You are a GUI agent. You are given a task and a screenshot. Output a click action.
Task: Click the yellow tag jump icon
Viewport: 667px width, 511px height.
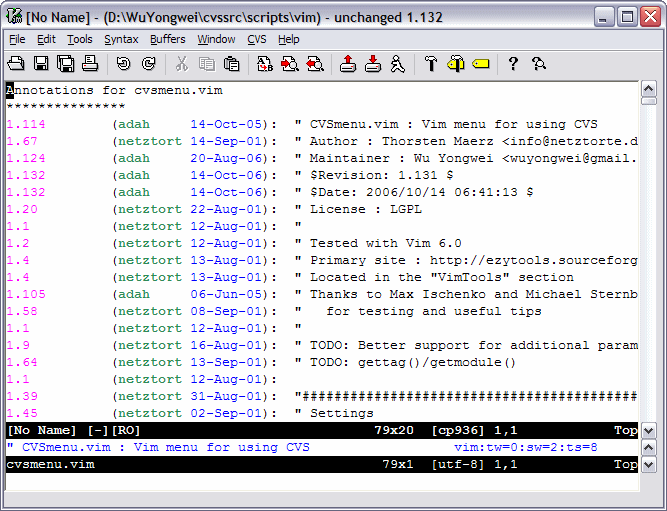click(x=480, y=64)
